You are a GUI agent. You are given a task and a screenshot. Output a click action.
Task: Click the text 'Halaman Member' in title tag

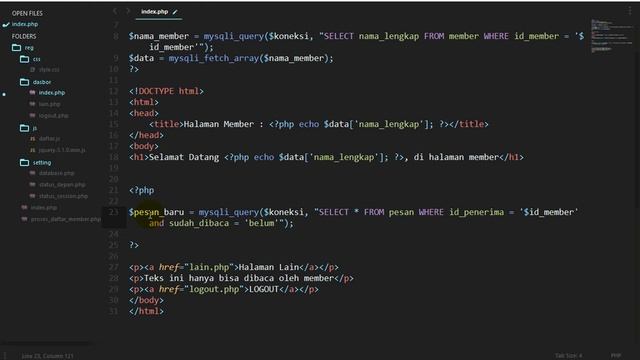coord(219,124)
